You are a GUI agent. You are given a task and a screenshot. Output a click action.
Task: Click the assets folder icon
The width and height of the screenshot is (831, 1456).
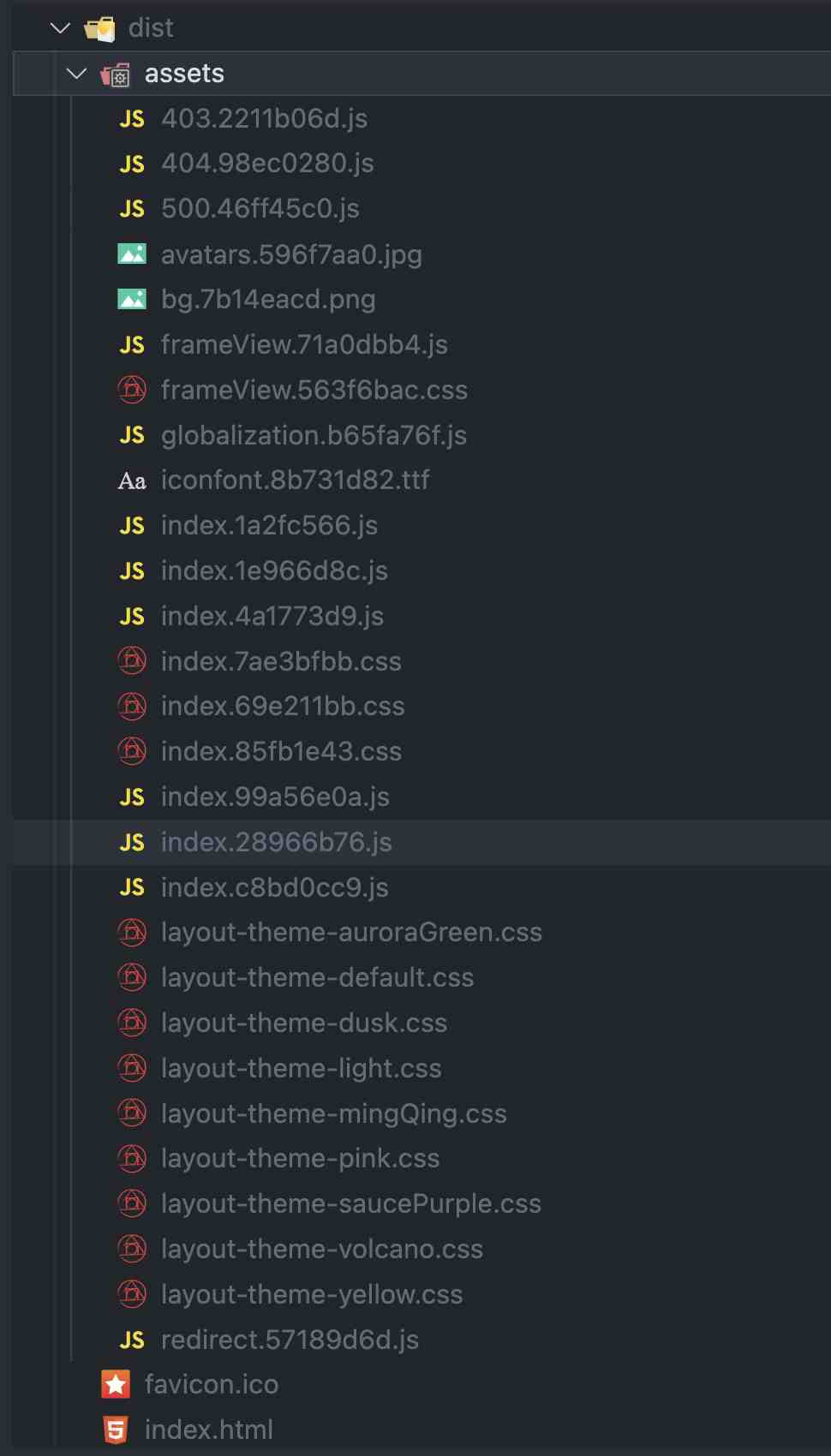click(x=116, y=75)
